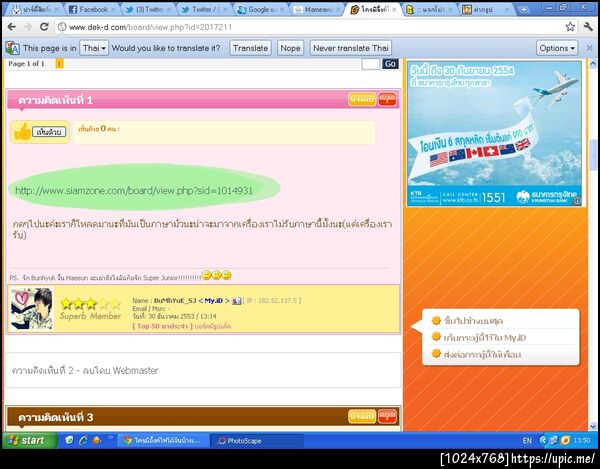Image resolution: width=600 pixels, height=469 pixels.
Task: Click the KTB bank airplane ad banner
Action: [x=494, y=133]
